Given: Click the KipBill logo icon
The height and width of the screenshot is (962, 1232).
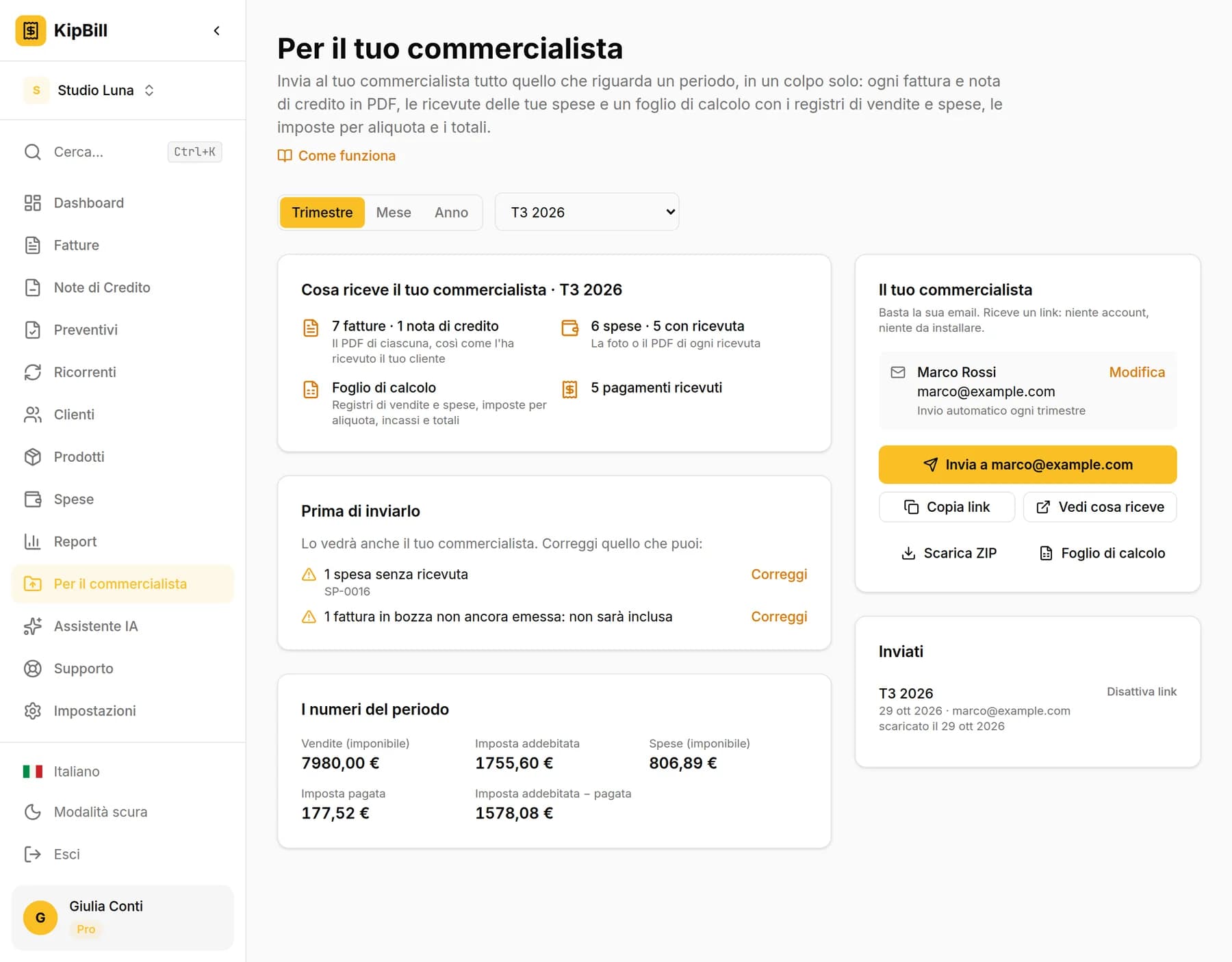Looking at the screenshot, I should pos(31,31).
